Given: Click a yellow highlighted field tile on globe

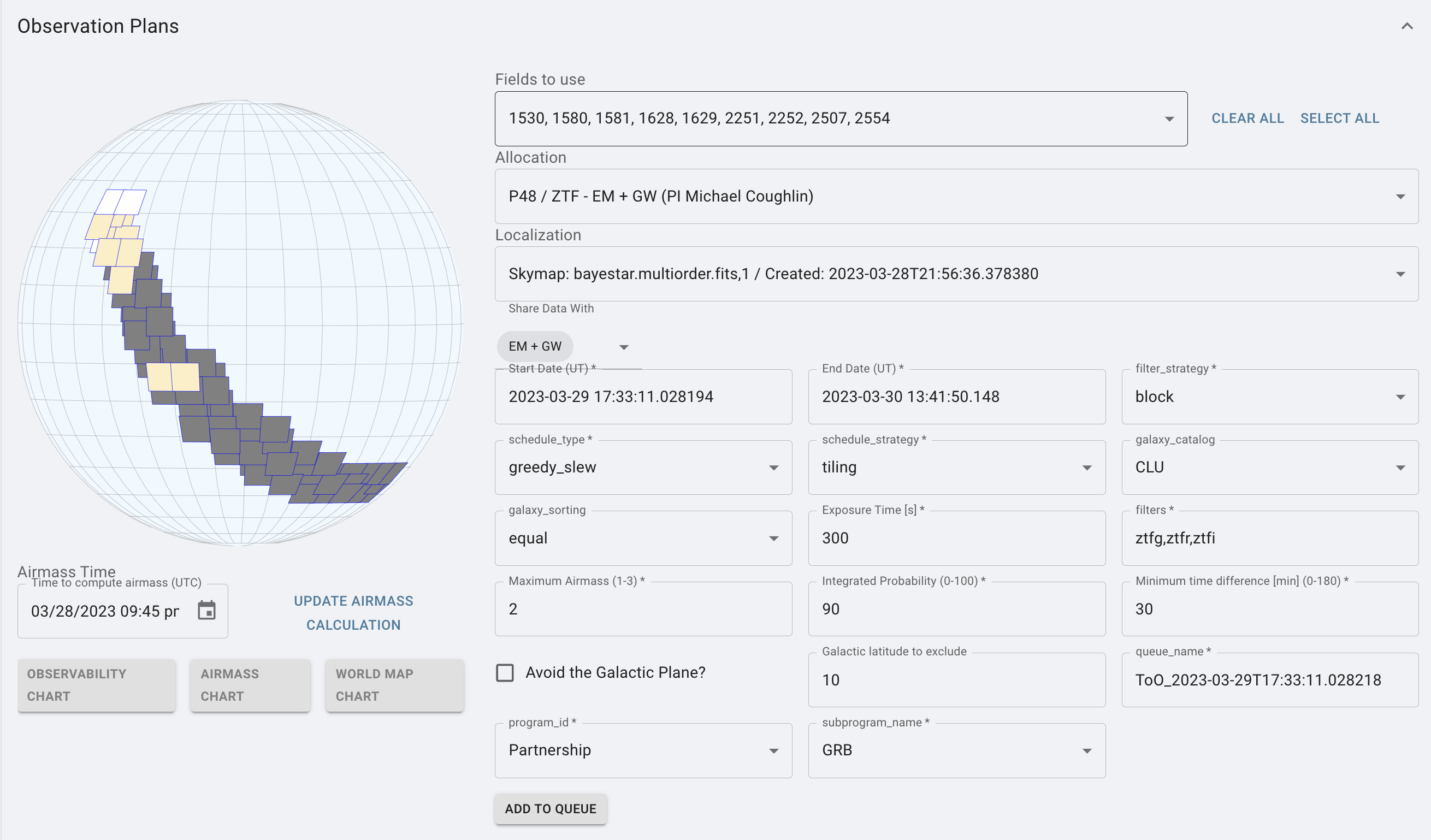Looking at the screenshot, I should tap(185, 376).
